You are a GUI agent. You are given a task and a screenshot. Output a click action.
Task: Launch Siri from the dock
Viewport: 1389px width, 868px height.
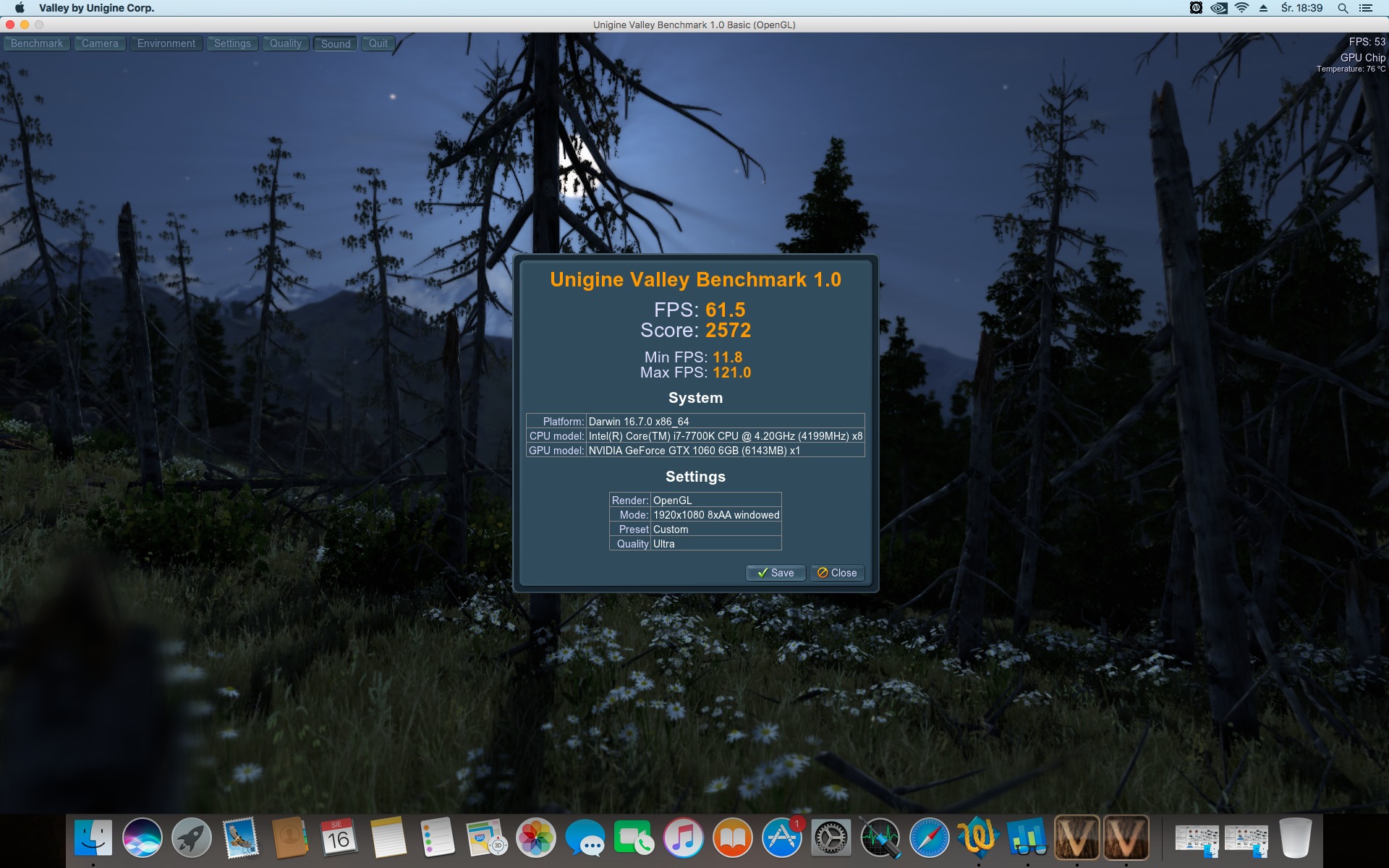tap(143, 838)
